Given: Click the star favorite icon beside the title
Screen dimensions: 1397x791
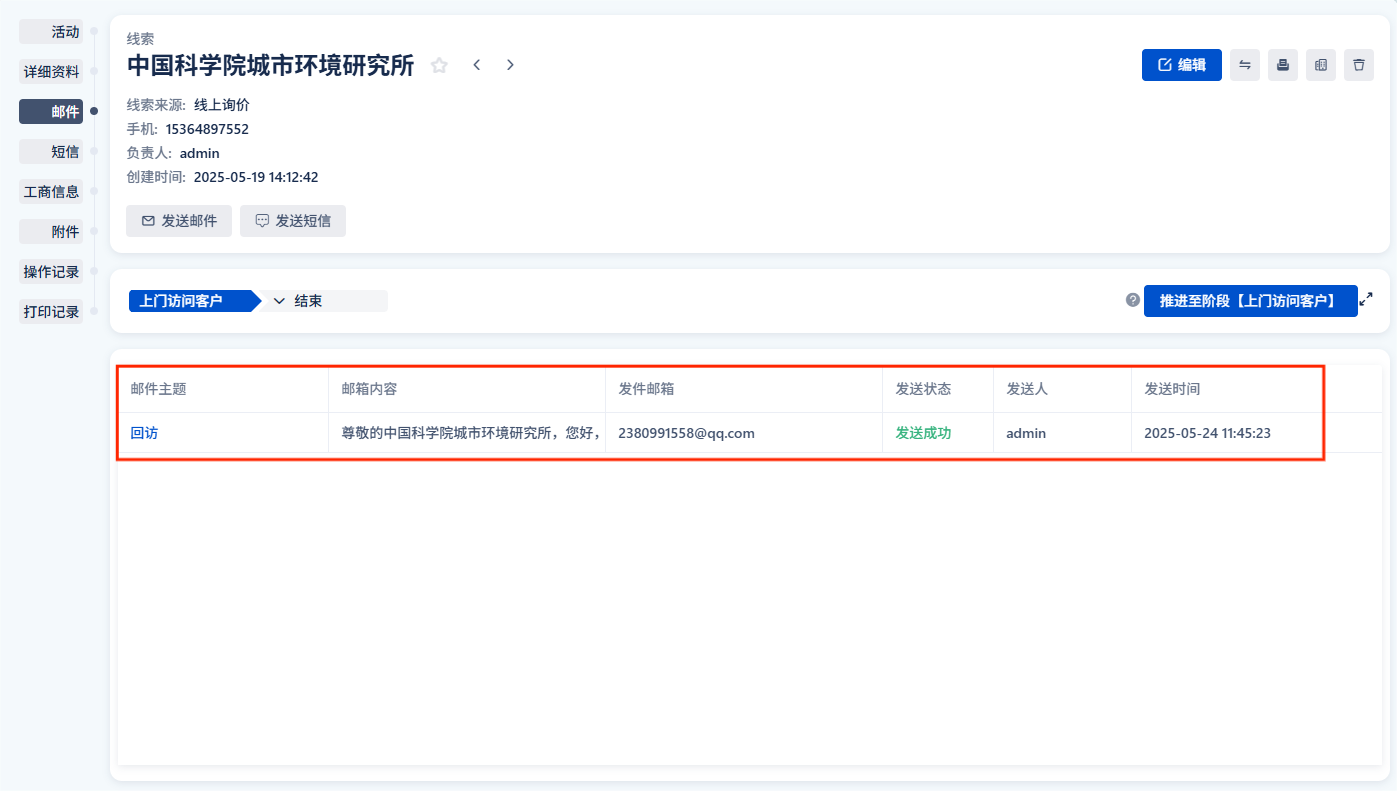Looking at the screenshot, I should 439,65.
